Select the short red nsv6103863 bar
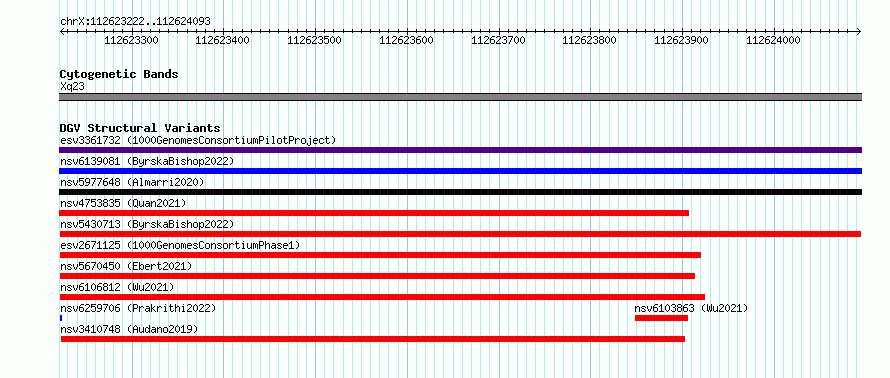The height and width of the screenshot is (378, 890). (661, 318)
